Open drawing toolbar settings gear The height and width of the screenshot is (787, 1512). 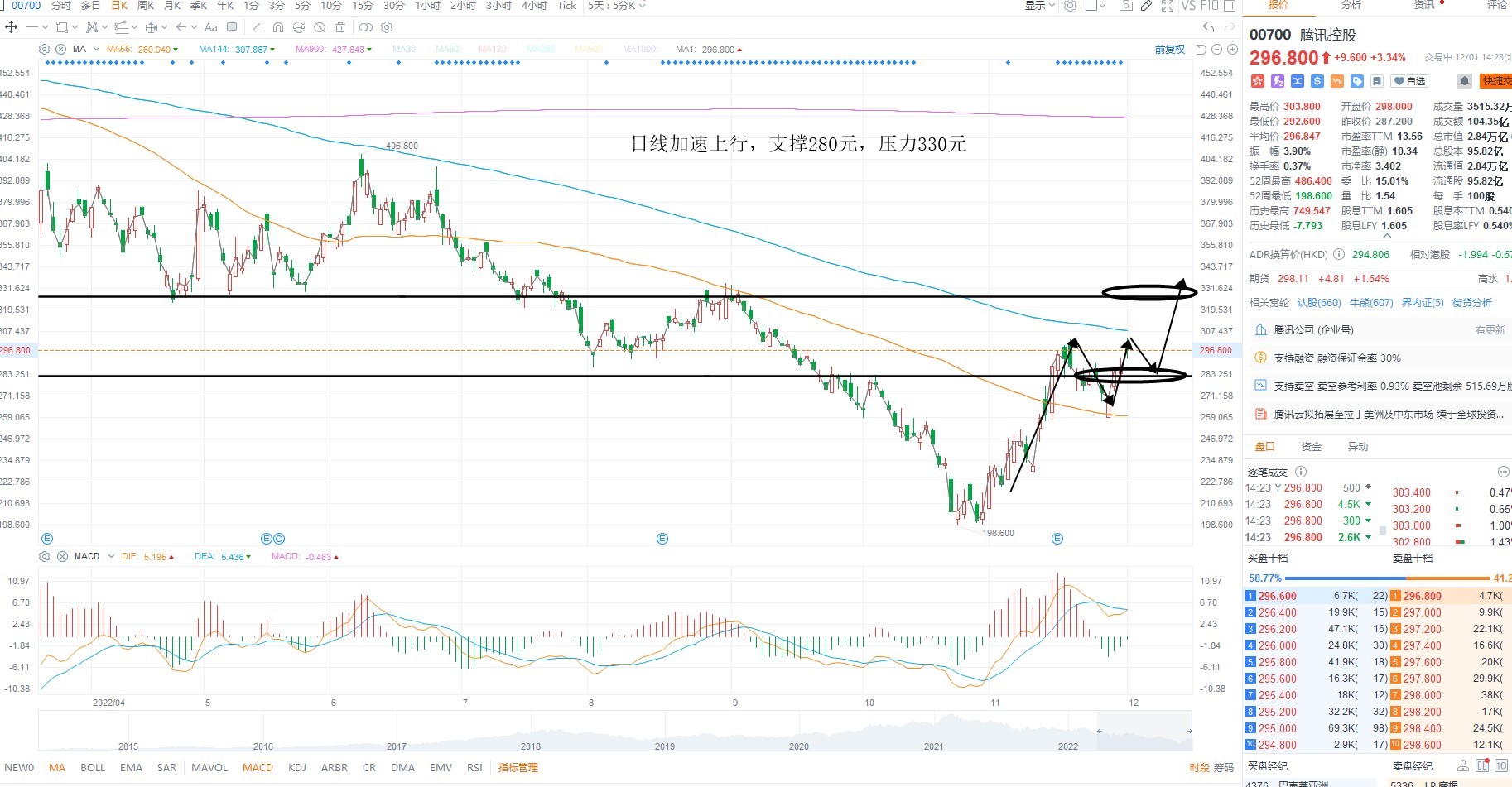pos(387,27)
